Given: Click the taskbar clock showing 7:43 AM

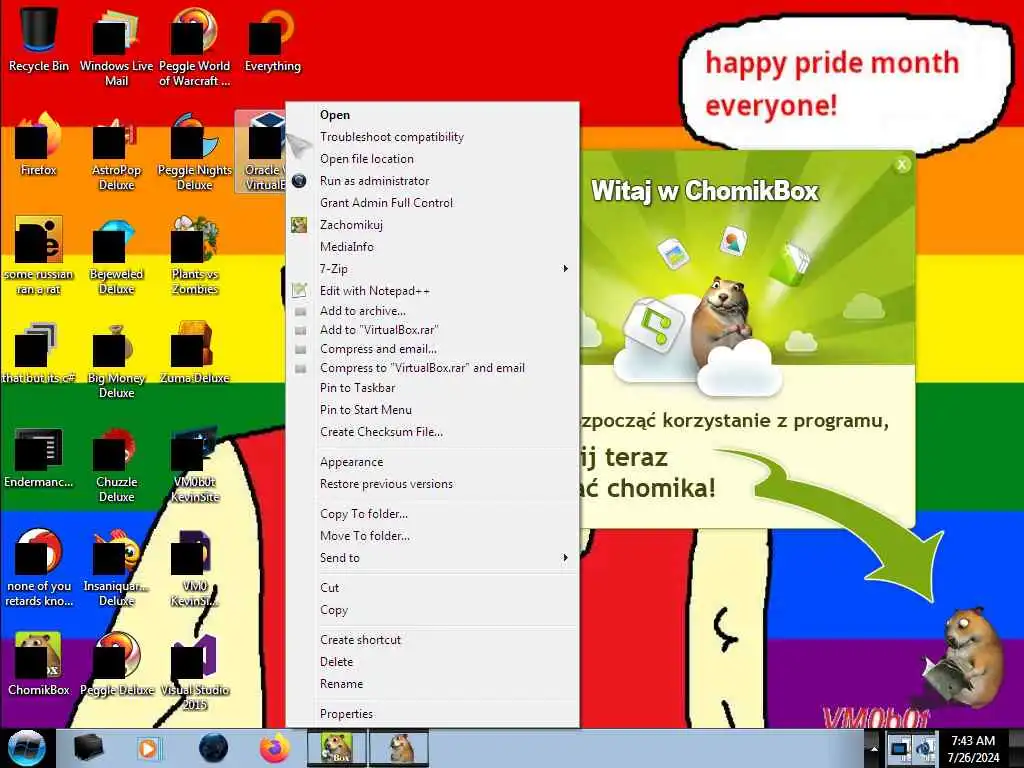Looking at the screenshot, I should pos(973,748).
